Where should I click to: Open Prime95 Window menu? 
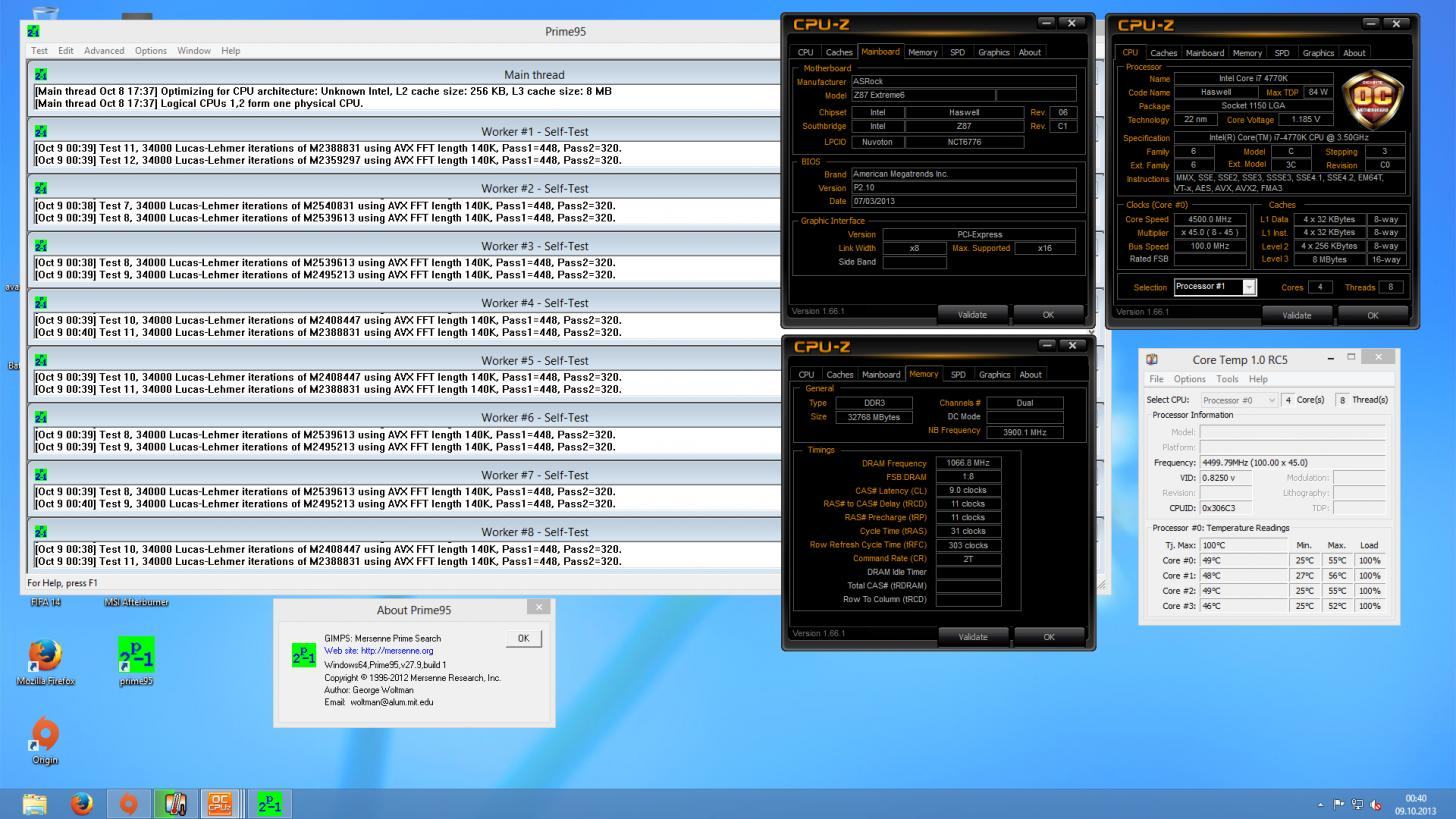[194, 50]
